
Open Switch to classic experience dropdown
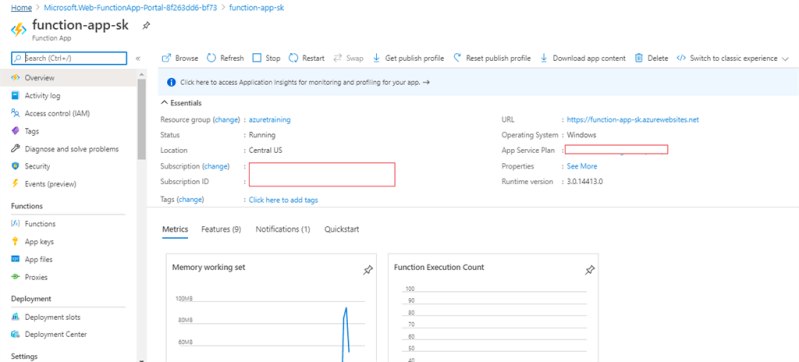click(x=732, y=58)
